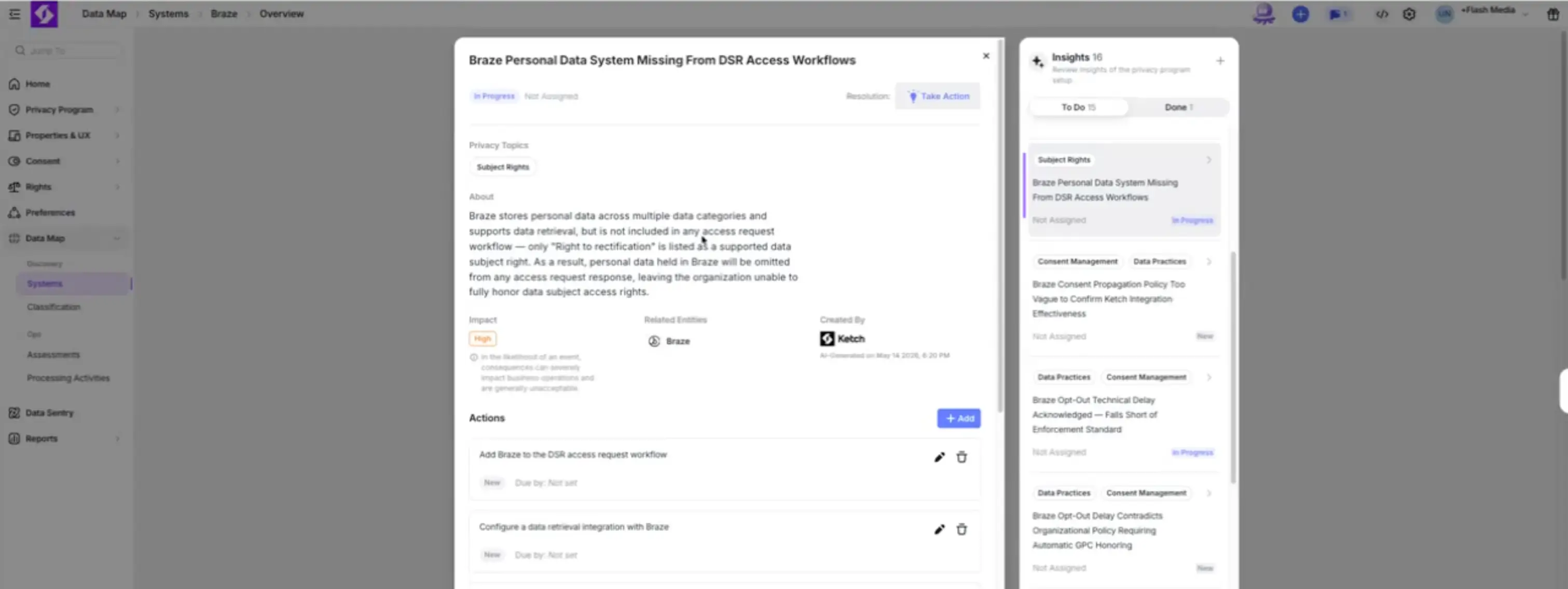Delete the 'Add Braze to the DSR' action
This screenshot has width=1568, height=589.
[961, 457]
